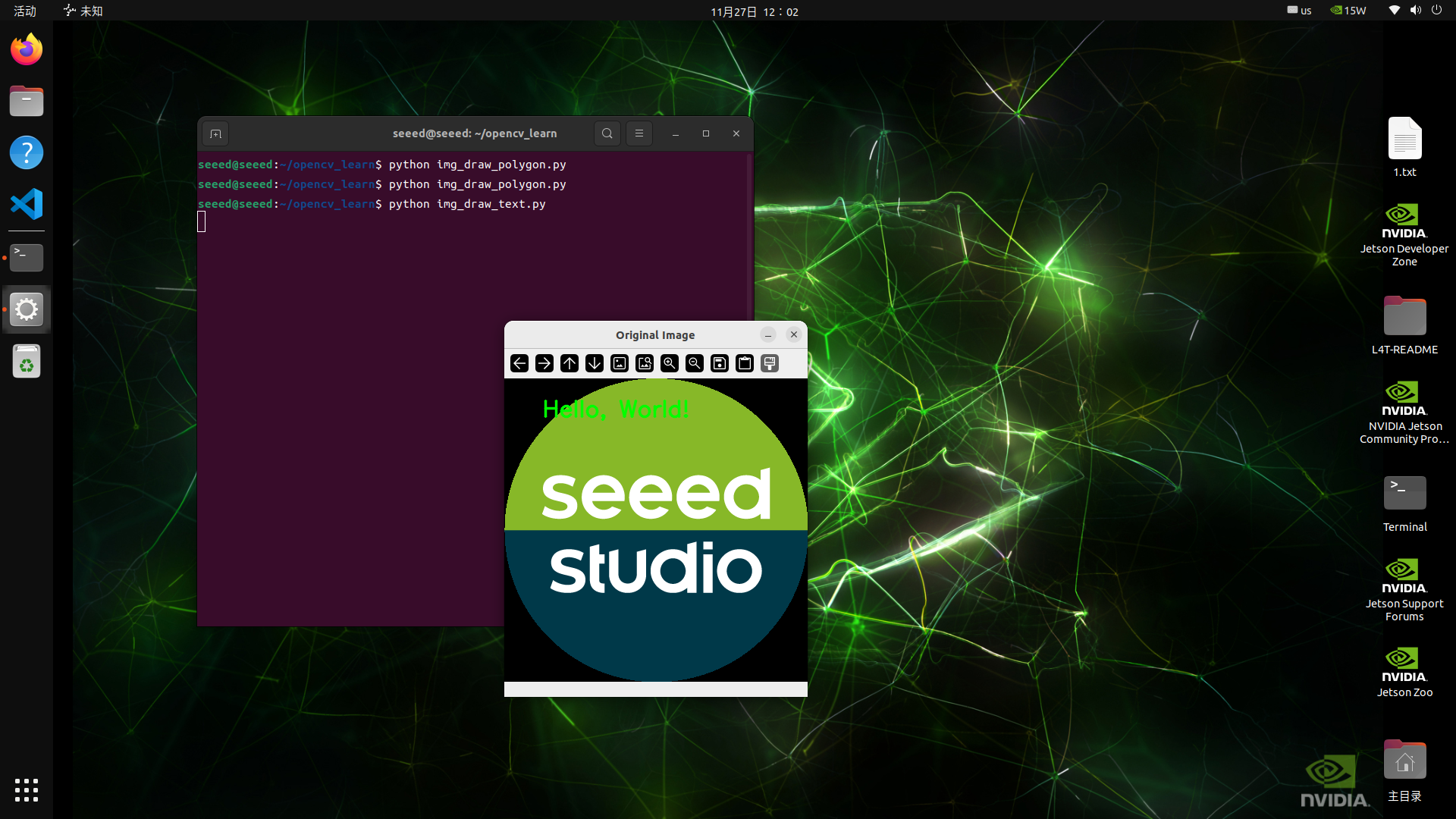Click the 'Hello, World!' text on the image
1456x819 pixels.
click(x=616, y=409)
